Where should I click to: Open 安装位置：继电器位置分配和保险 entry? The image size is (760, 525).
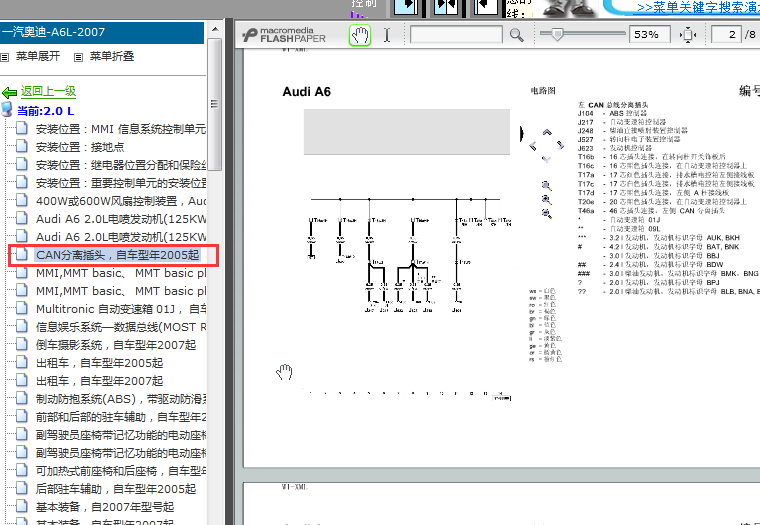[x=121, y=165]
